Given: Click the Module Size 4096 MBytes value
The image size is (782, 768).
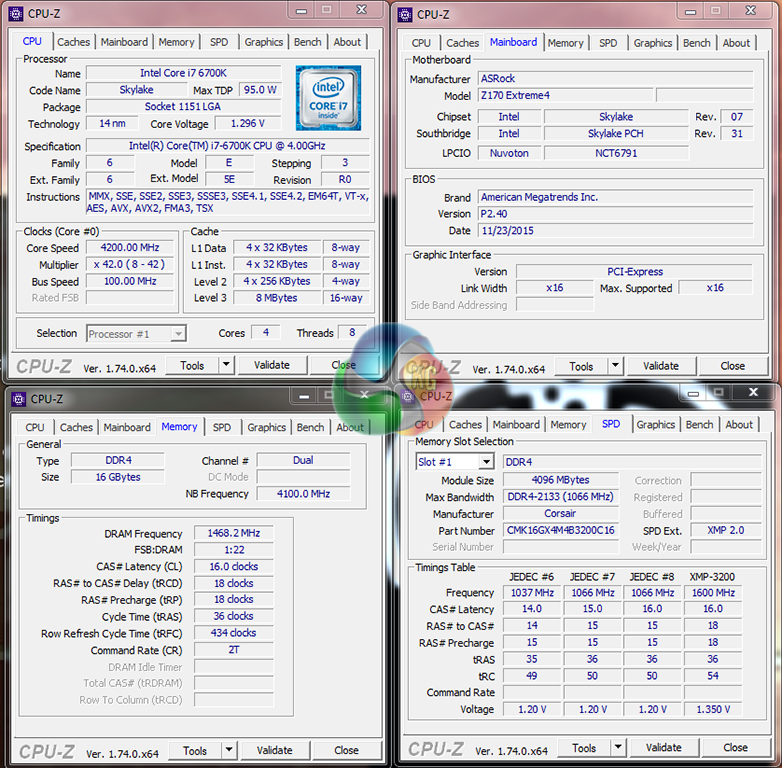Looking at the screenshot, I should tap(561, 480).
